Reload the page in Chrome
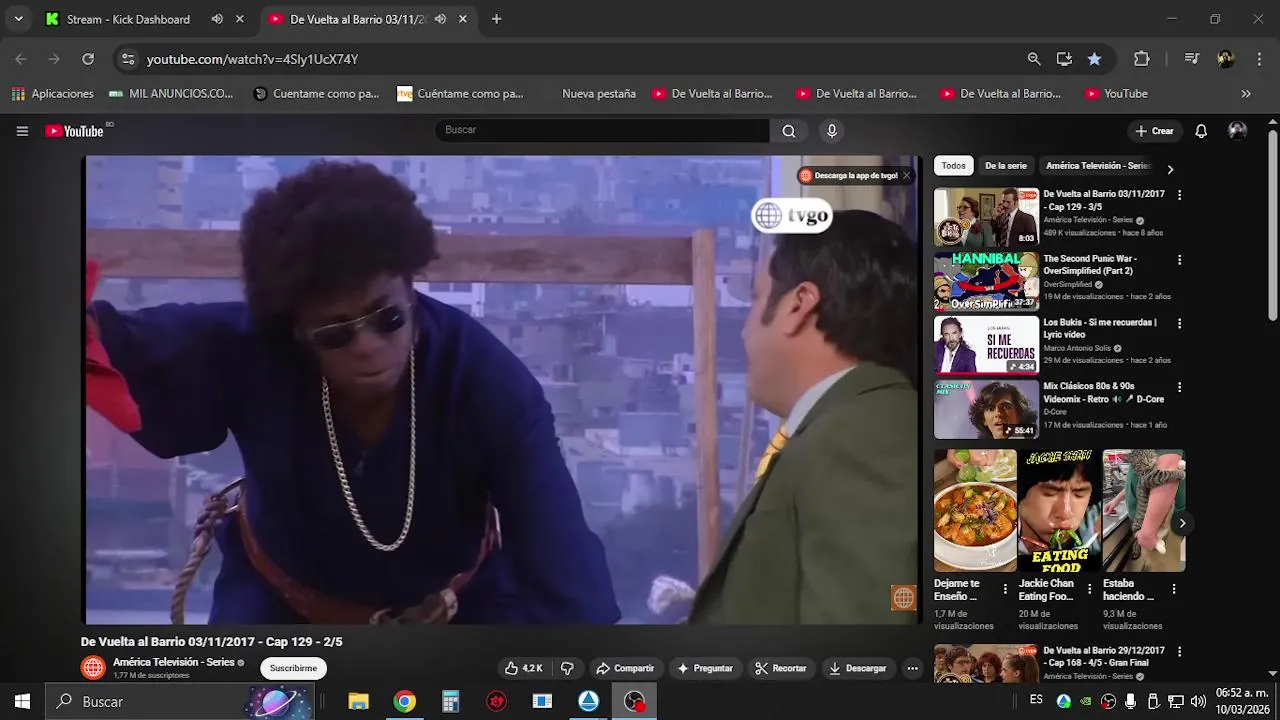Viewport: 1280px width, 720px height. (x=88, y=59)
